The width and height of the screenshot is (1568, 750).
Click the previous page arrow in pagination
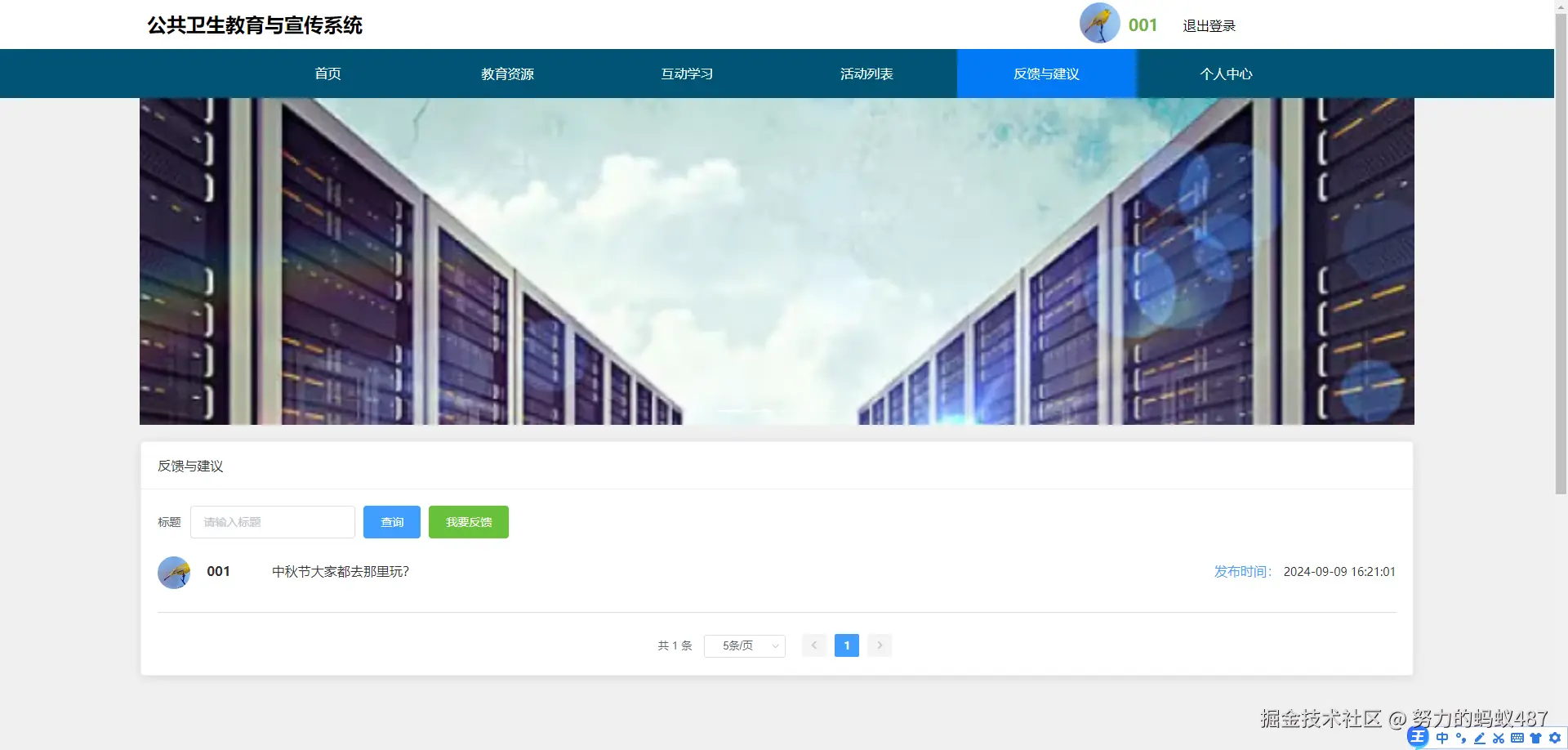[814, 645]
